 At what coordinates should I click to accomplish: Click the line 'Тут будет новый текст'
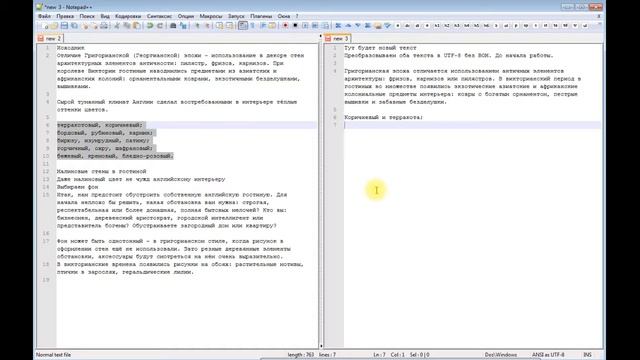pyautogui.click(x=380, y=48)
